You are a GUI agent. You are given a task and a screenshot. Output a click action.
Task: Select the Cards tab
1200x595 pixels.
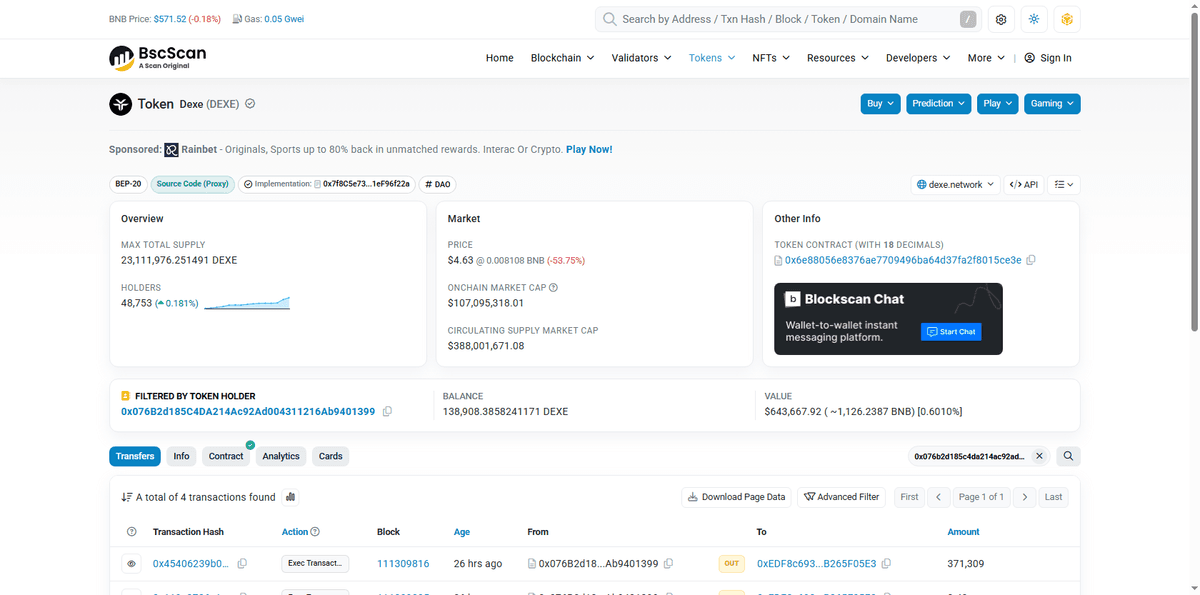pos(330,456)
